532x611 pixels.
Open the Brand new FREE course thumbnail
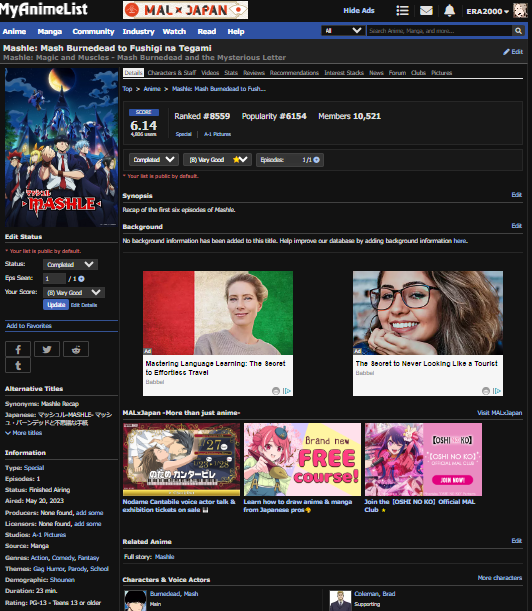302,459
